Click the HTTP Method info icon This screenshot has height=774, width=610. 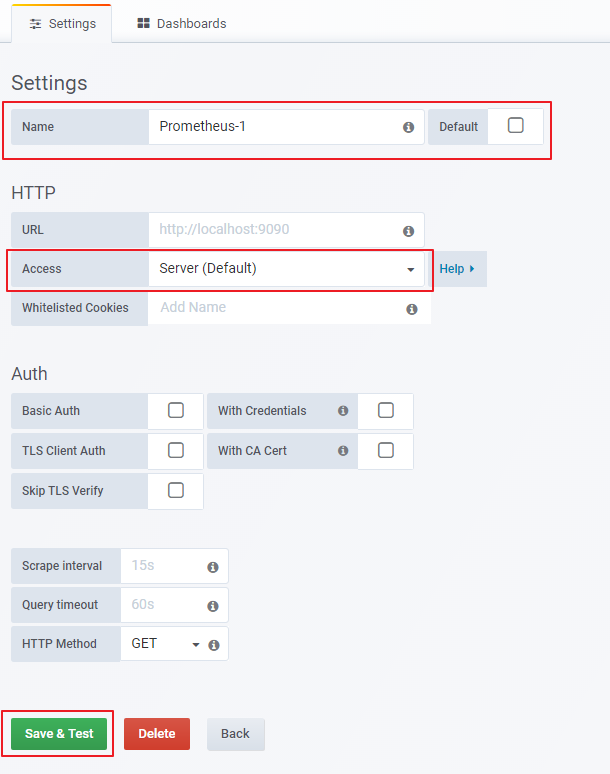tap(213, 645)
